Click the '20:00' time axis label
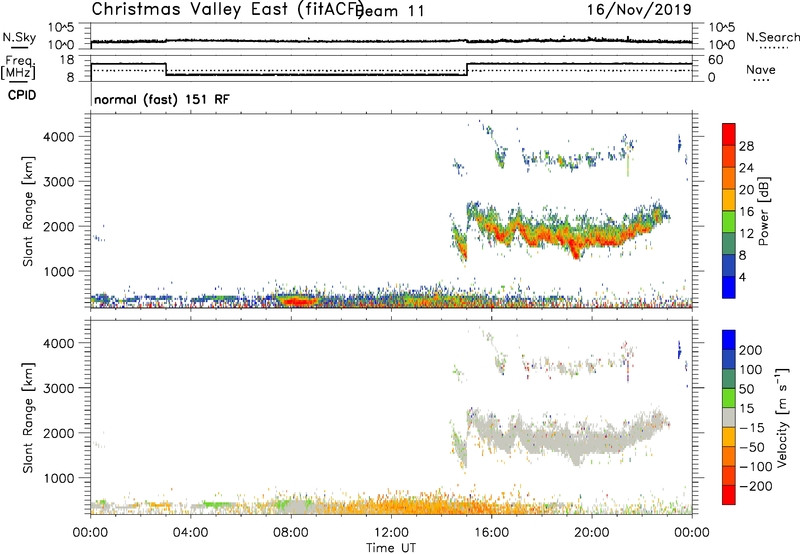The height and width of the screenshot is (554, 800). [x=591, y=533]
